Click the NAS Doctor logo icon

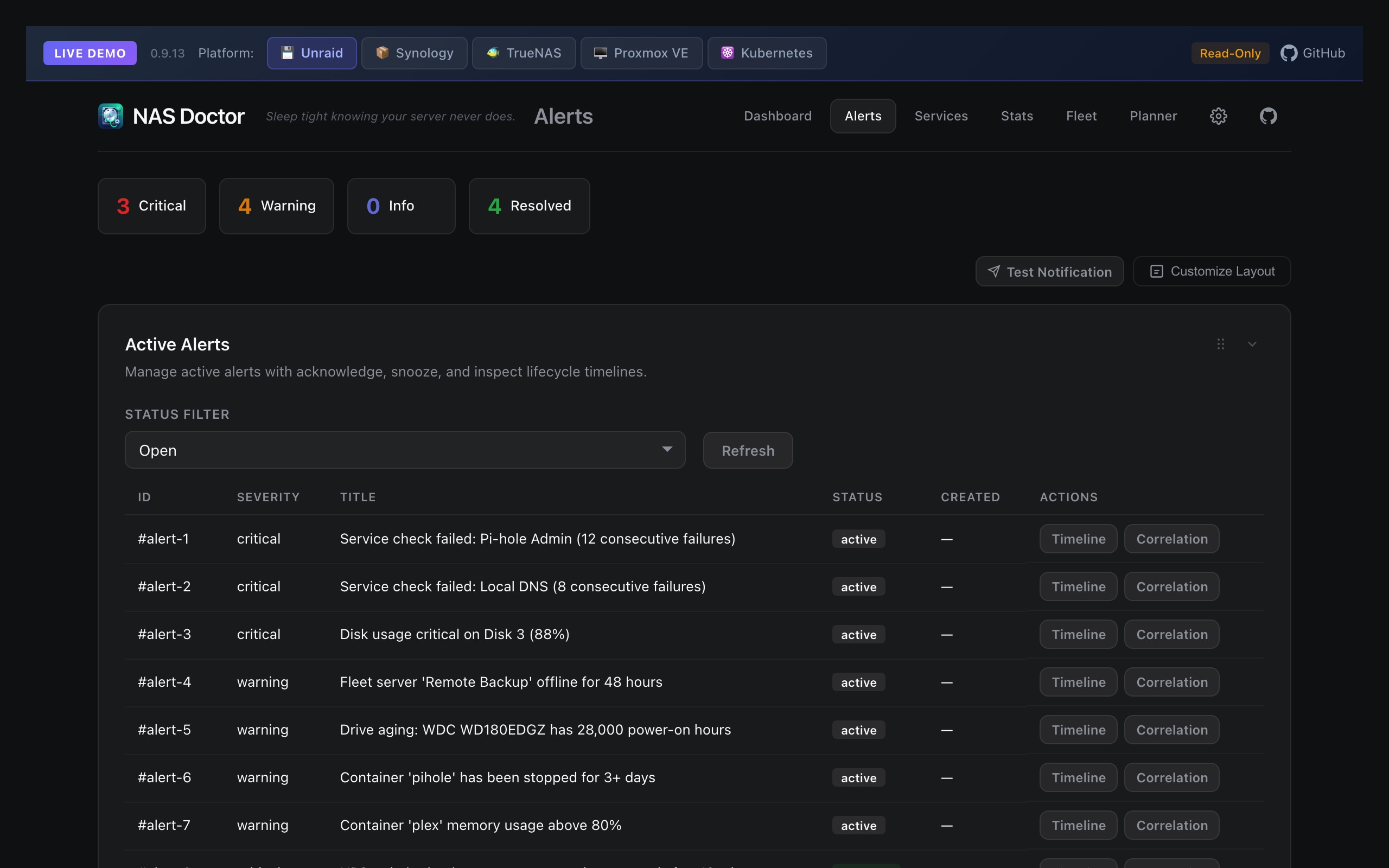click(x=111, y=116)
